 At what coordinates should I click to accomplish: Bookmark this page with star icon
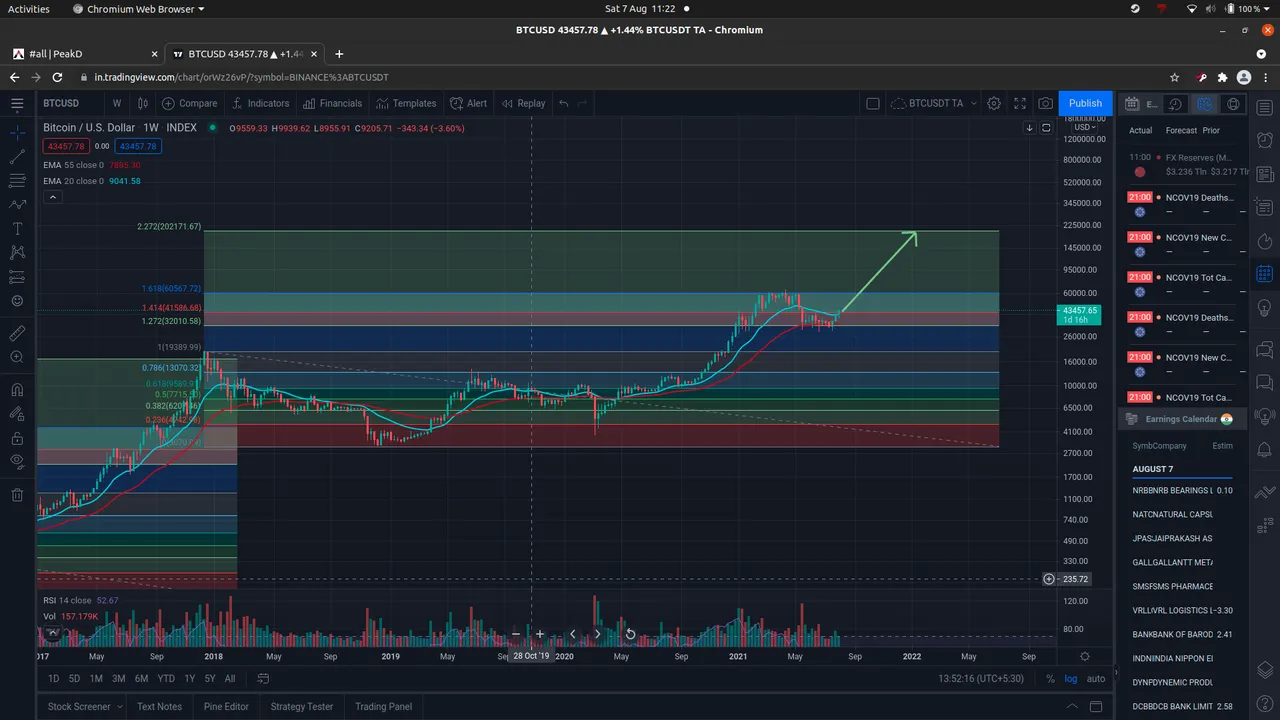click(1174, 77)
